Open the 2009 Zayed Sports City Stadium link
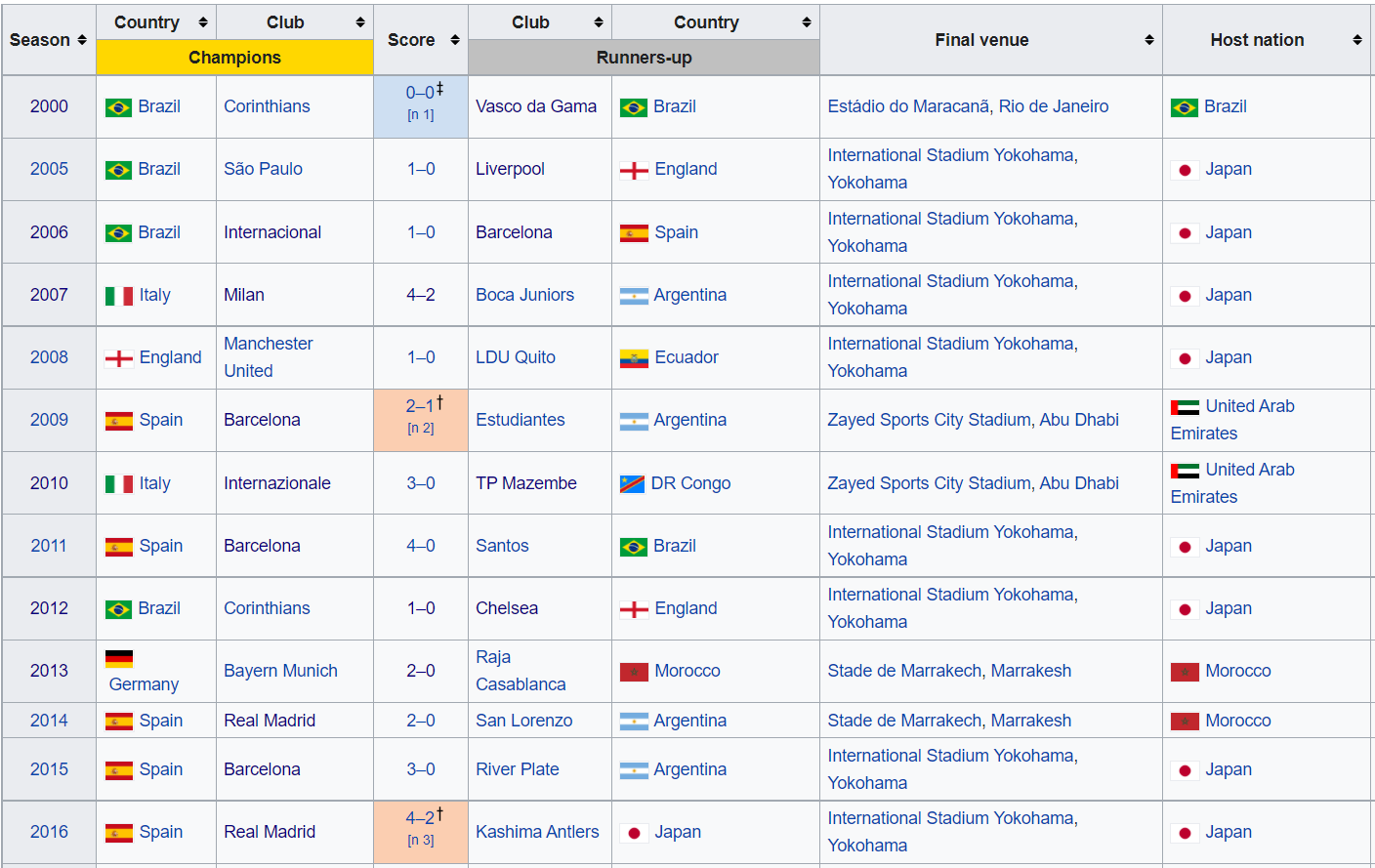The image size is (1375, 868). [930, 420]
